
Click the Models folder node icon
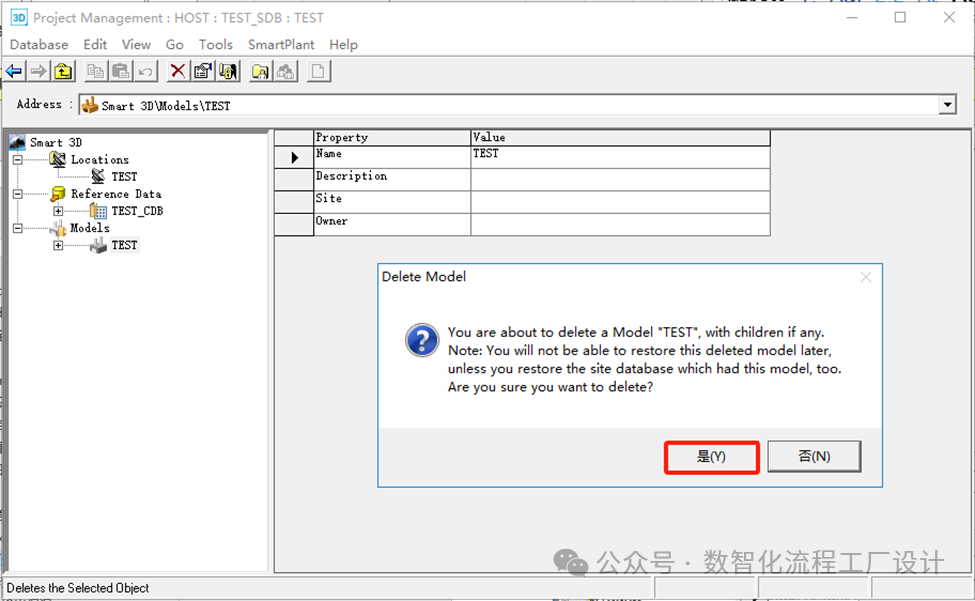58,228
